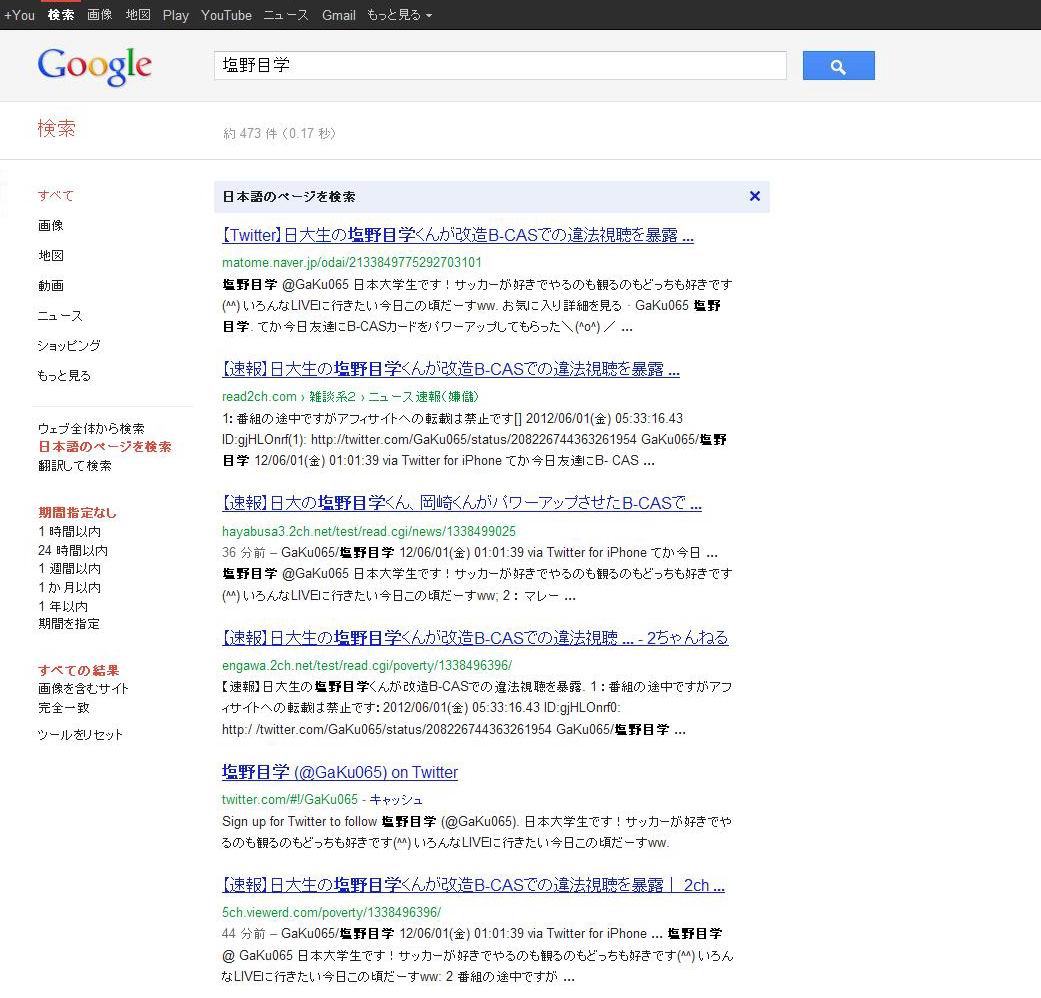Filter results to 1 週間以内
Viewport: 1041px width, 998px height.
[x=69, y=568]
